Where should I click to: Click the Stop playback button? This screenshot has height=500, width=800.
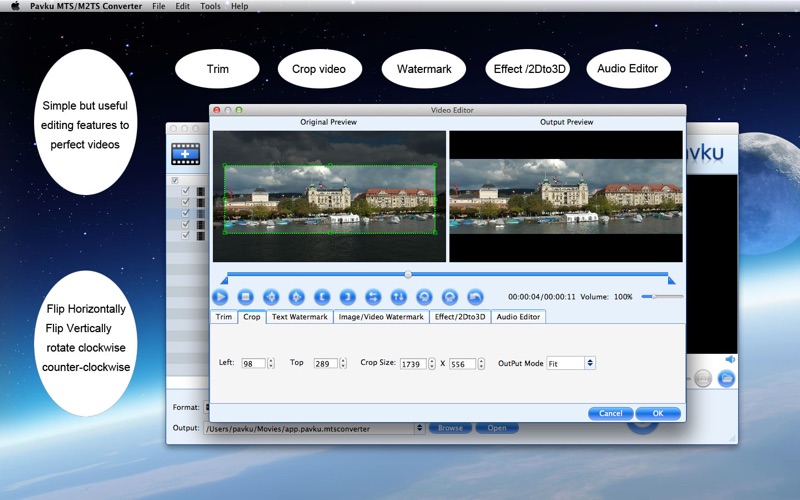245,297
